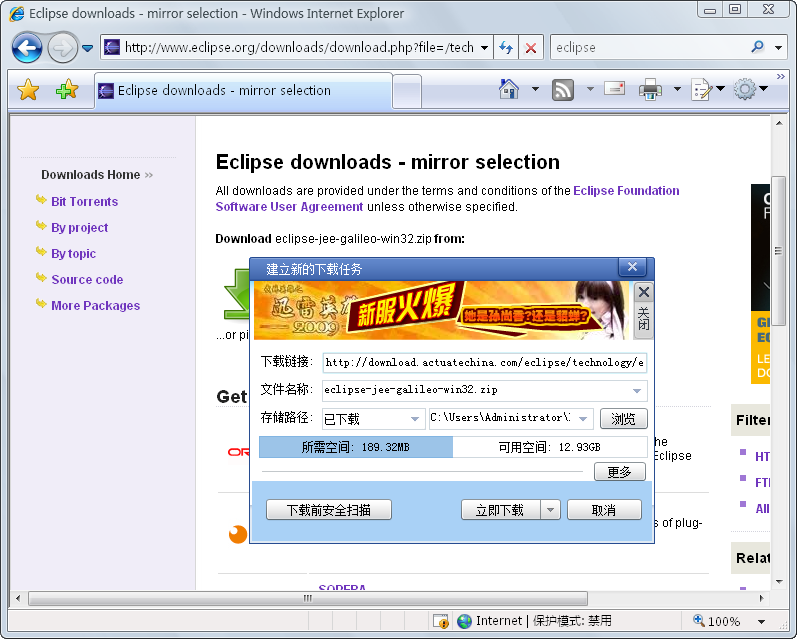The width and height of the screenshot is (797, 639).
Task: Click the Stop loading icon
Action: pyautogui.click(x=531, y=47)
